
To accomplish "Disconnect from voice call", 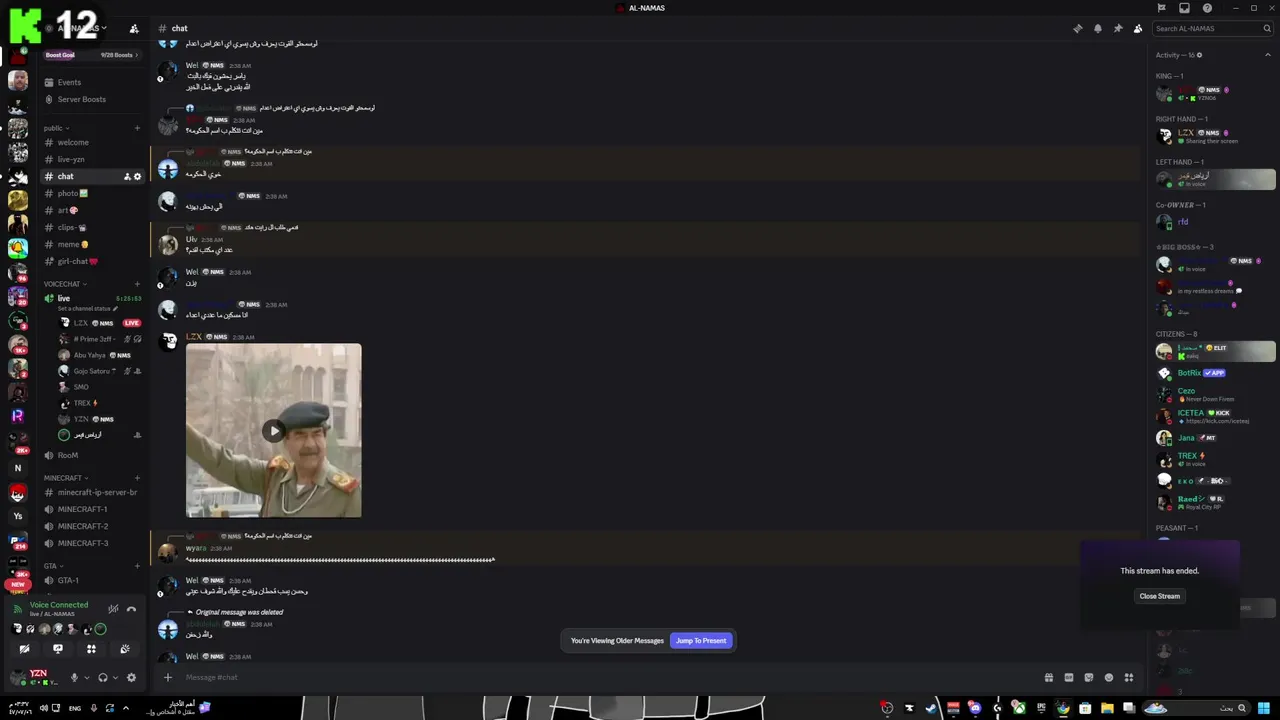I will click(131, 609).
